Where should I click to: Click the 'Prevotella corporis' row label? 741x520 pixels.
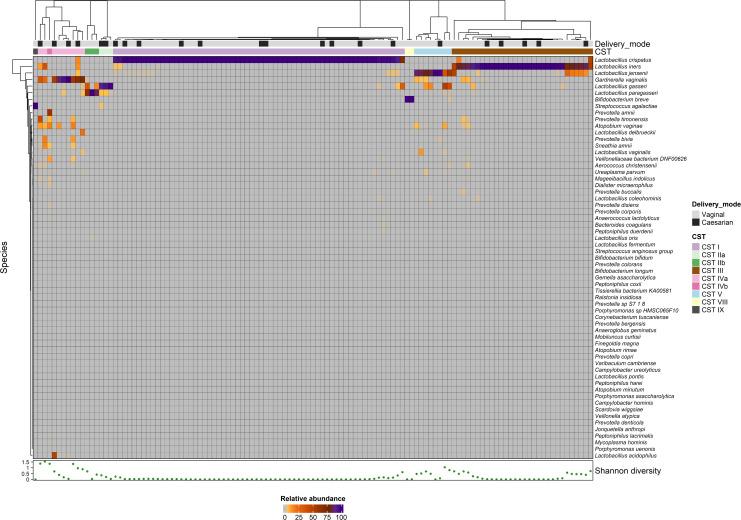(x=618, y=212)
